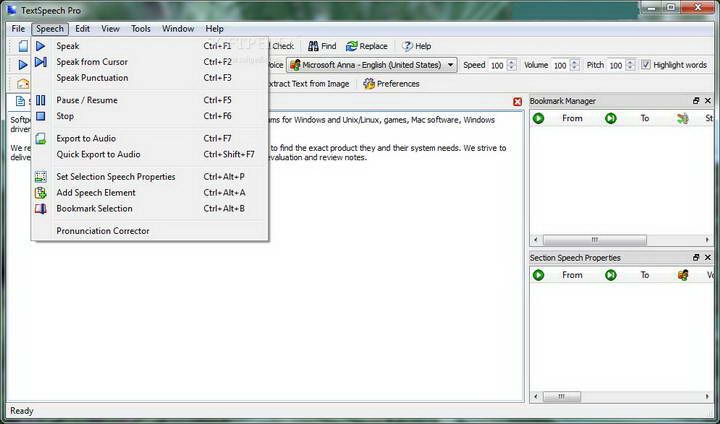Click the Pause / Resume icon

pyautogui.click(x=40, y=100)
